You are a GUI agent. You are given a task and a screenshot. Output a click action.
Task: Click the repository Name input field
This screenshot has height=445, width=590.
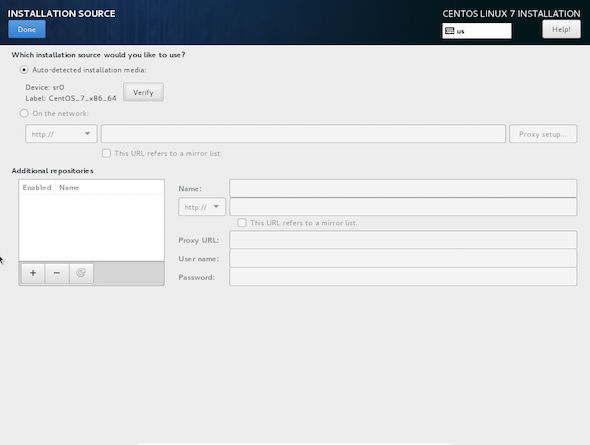coord(403,188)
